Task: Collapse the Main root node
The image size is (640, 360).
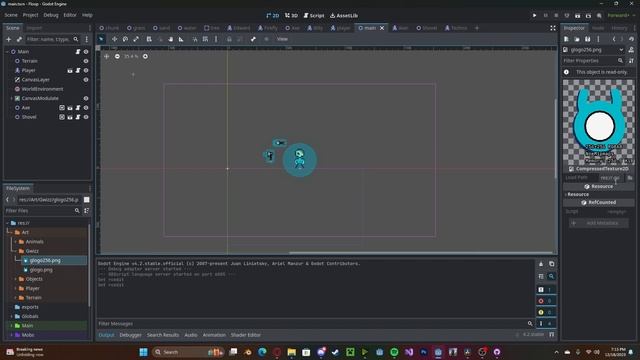Action: [7, 52]
